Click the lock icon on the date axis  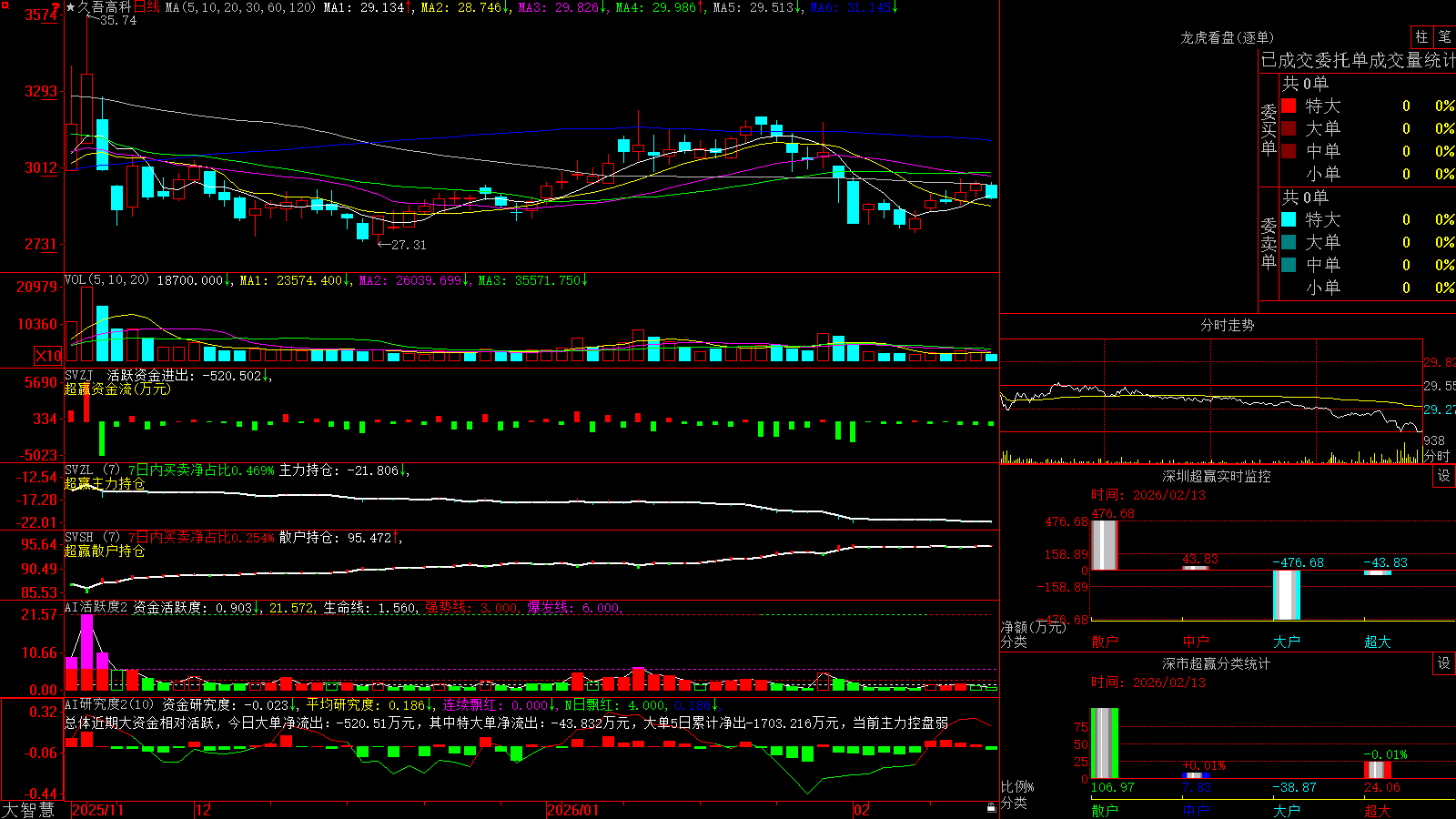point(991,808)
